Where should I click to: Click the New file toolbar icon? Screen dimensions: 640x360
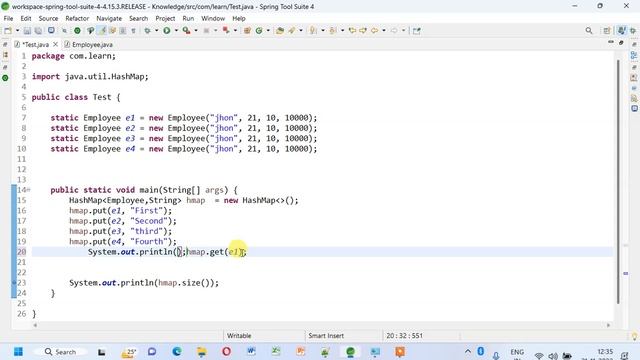(x=8, y=31)
